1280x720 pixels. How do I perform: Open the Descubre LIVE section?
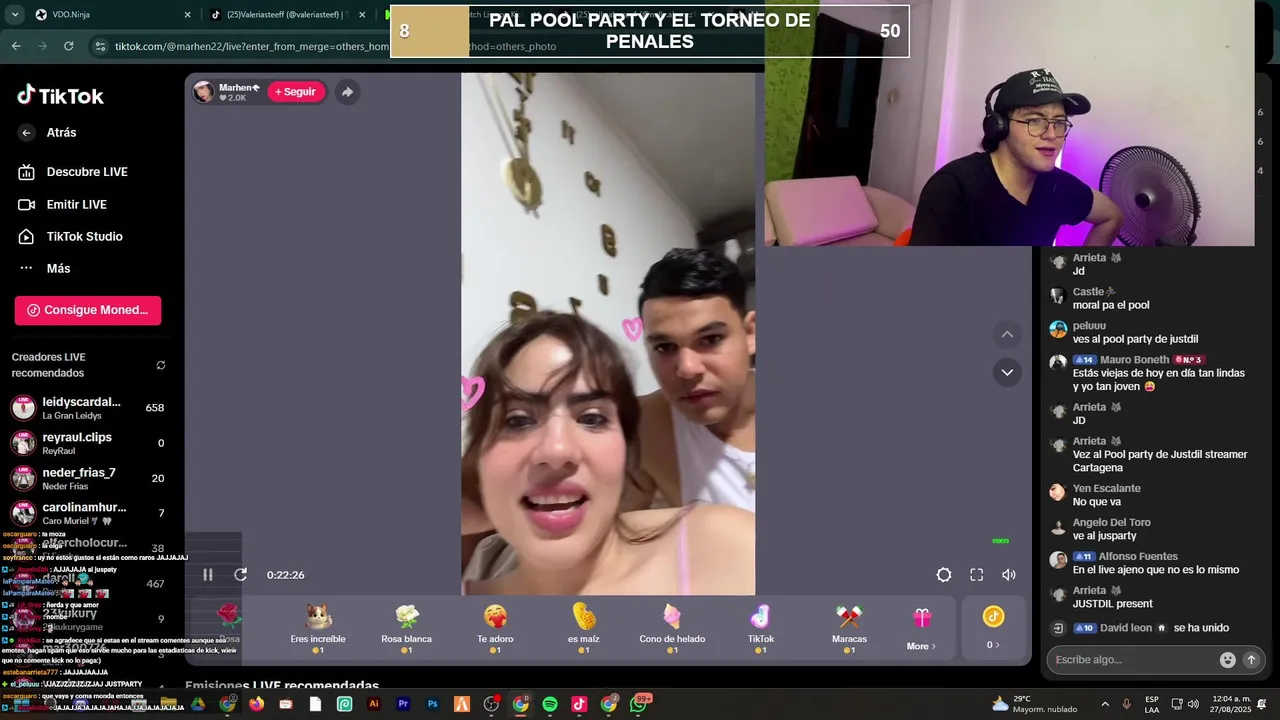point(73,172)
